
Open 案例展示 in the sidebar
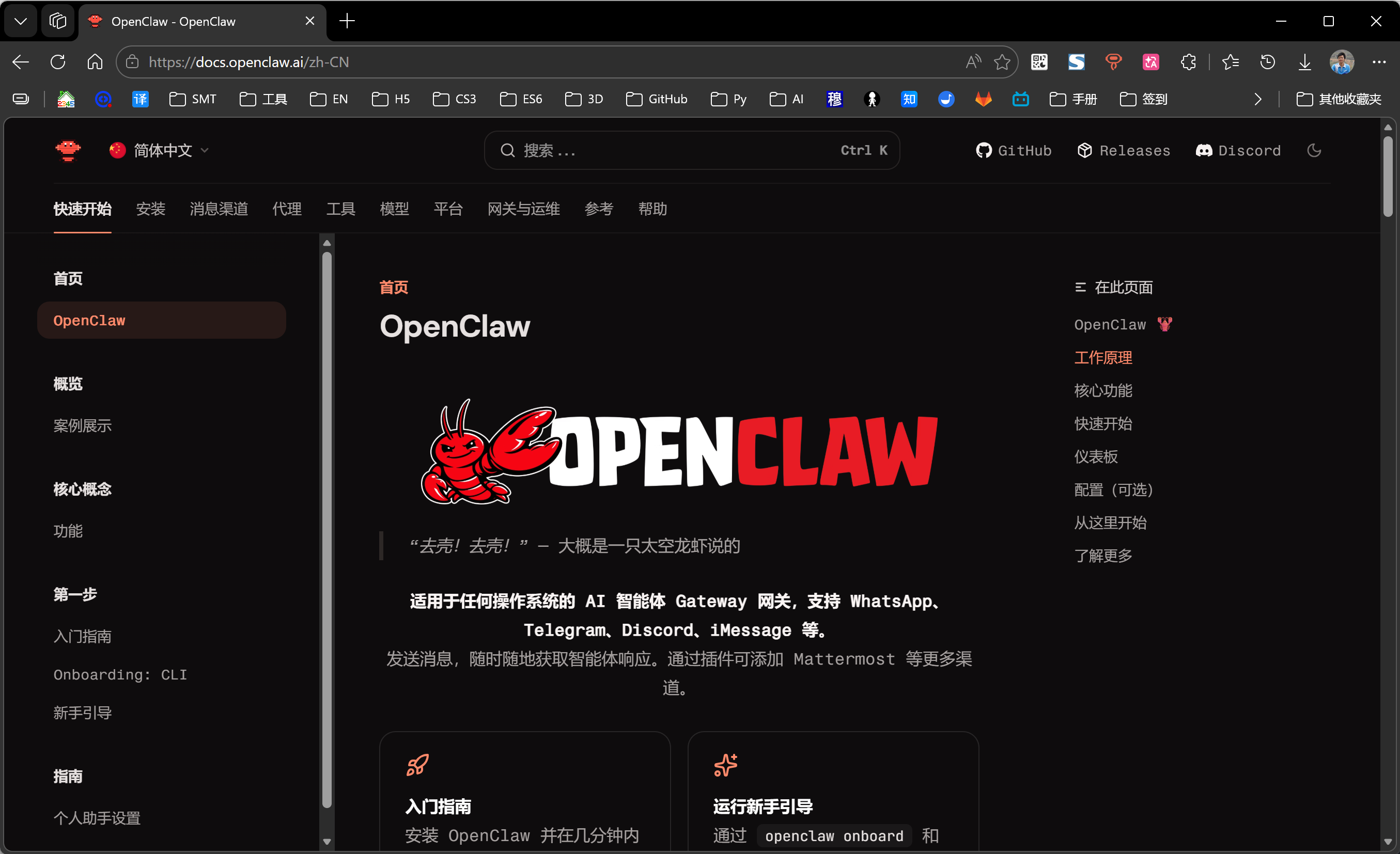[82, 425]
